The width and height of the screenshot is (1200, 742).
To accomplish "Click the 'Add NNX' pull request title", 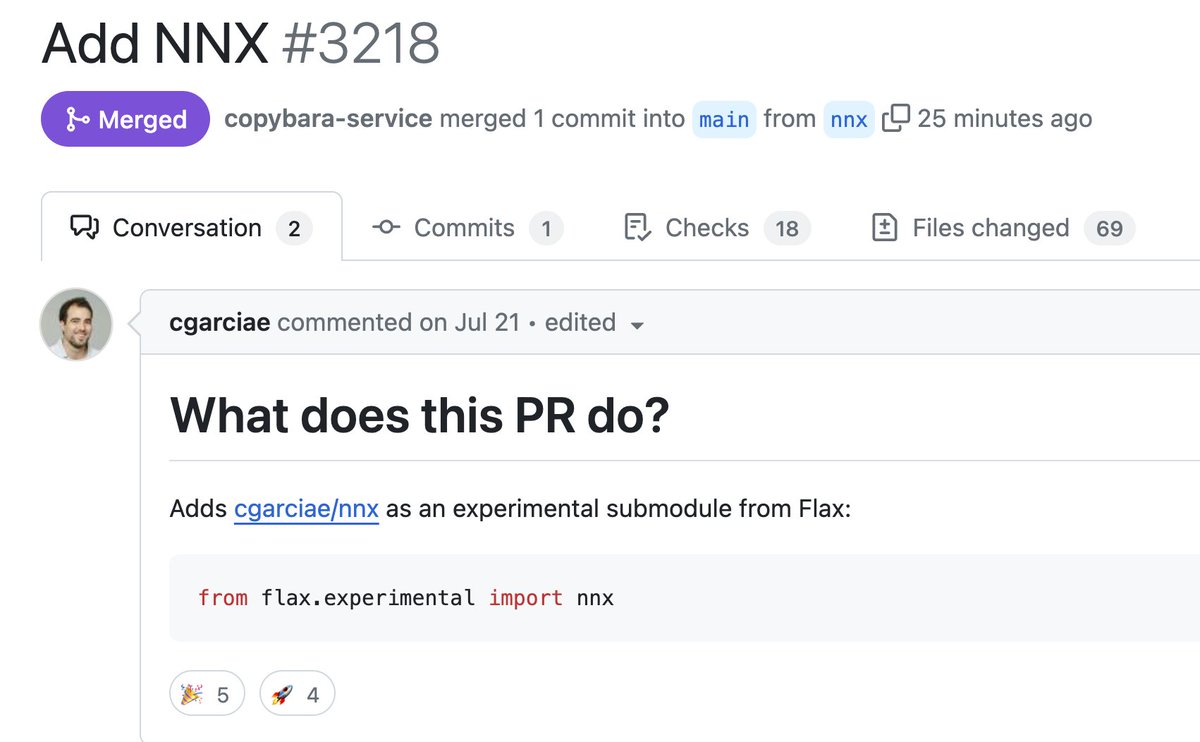I will coord(155,43).
